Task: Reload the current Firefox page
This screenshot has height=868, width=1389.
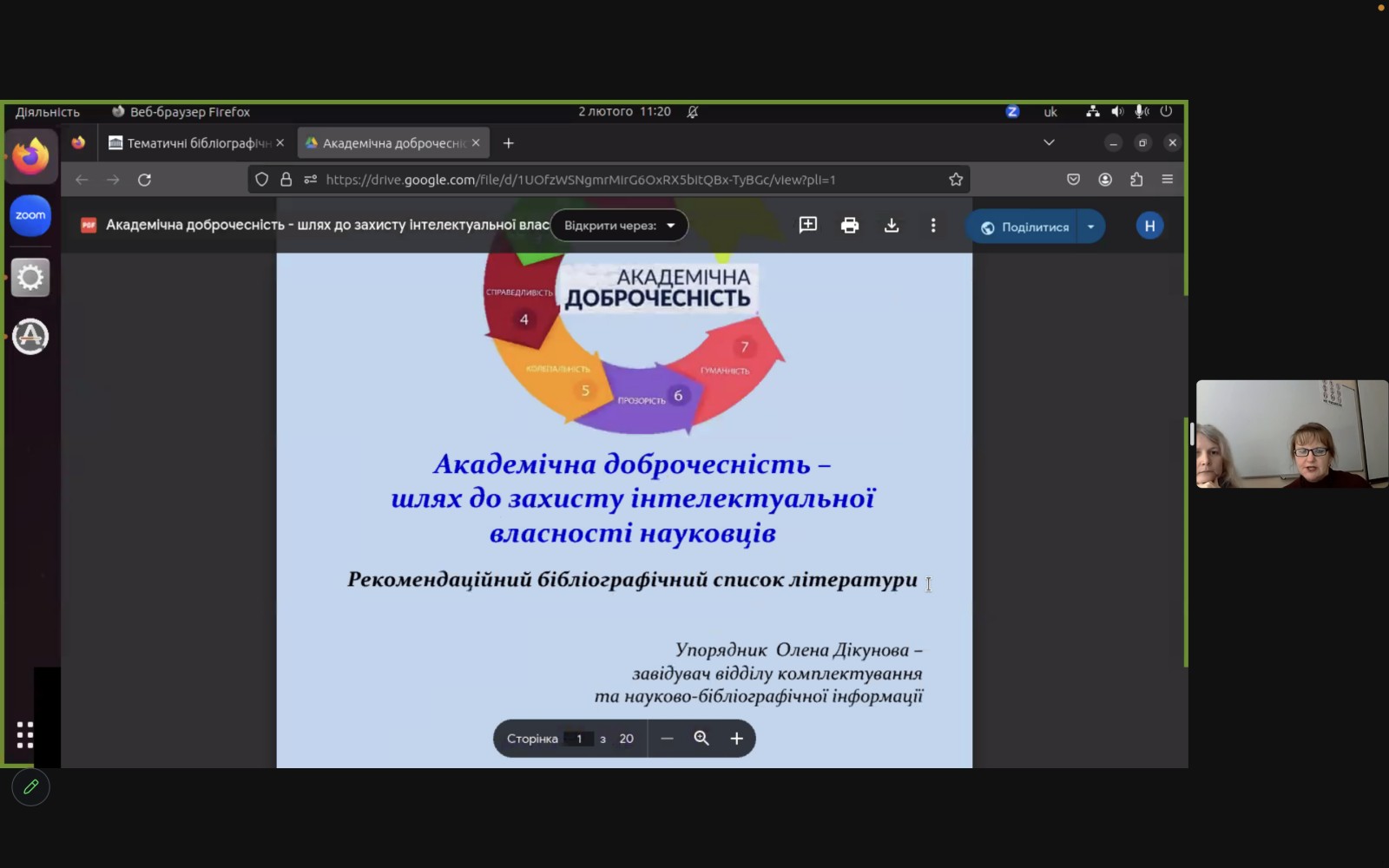Action: click(x=144, y=180)
